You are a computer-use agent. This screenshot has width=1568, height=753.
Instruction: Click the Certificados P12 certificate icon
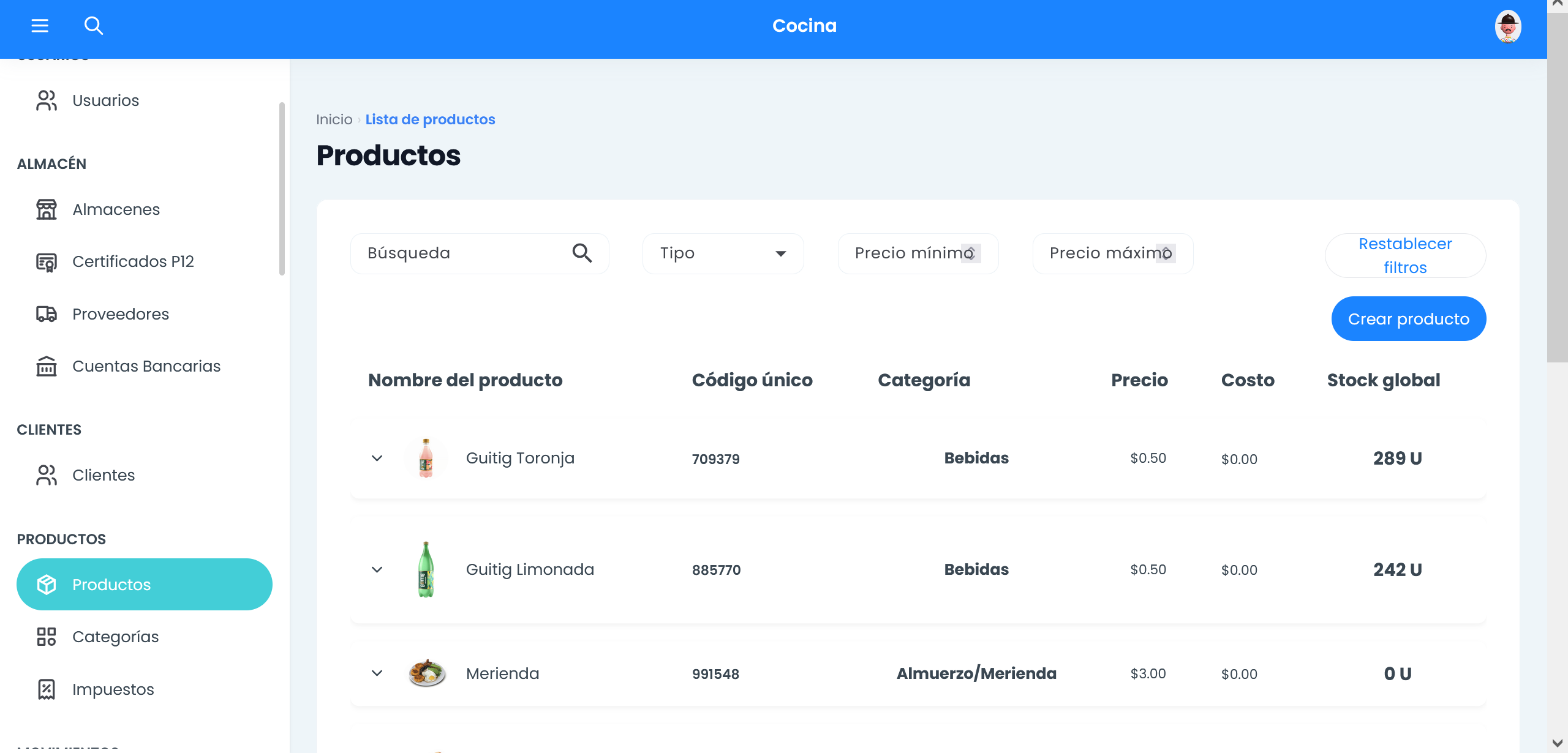(x=47, y=262)
